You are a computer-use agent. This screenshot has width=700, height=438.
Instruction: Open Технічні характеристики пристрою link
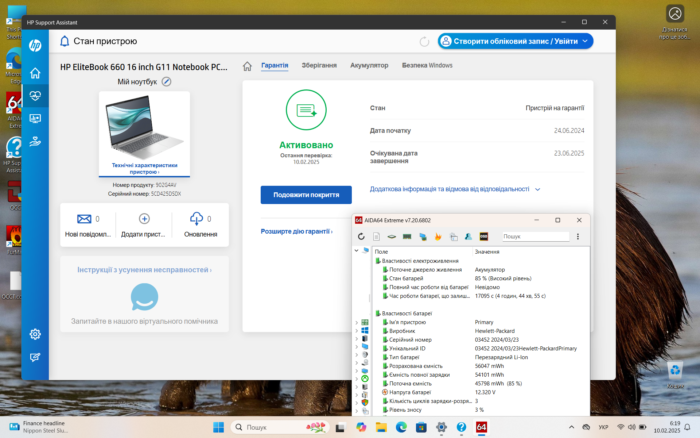pyautogui.click(x=144, y=168)
